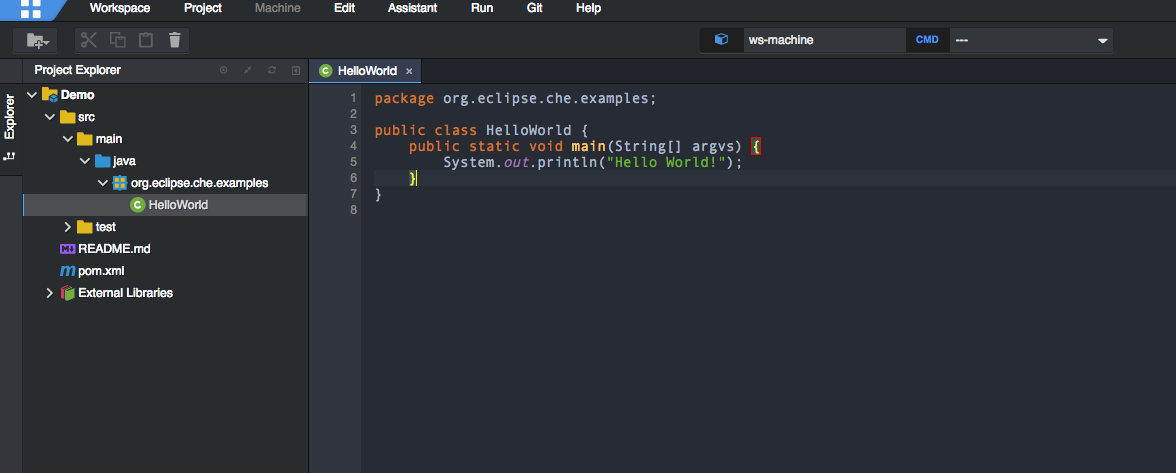Image resolution: width=1176 pixels, height=473 pixels.
Task: Open the new project folder toolbar button
Action: 35,40
